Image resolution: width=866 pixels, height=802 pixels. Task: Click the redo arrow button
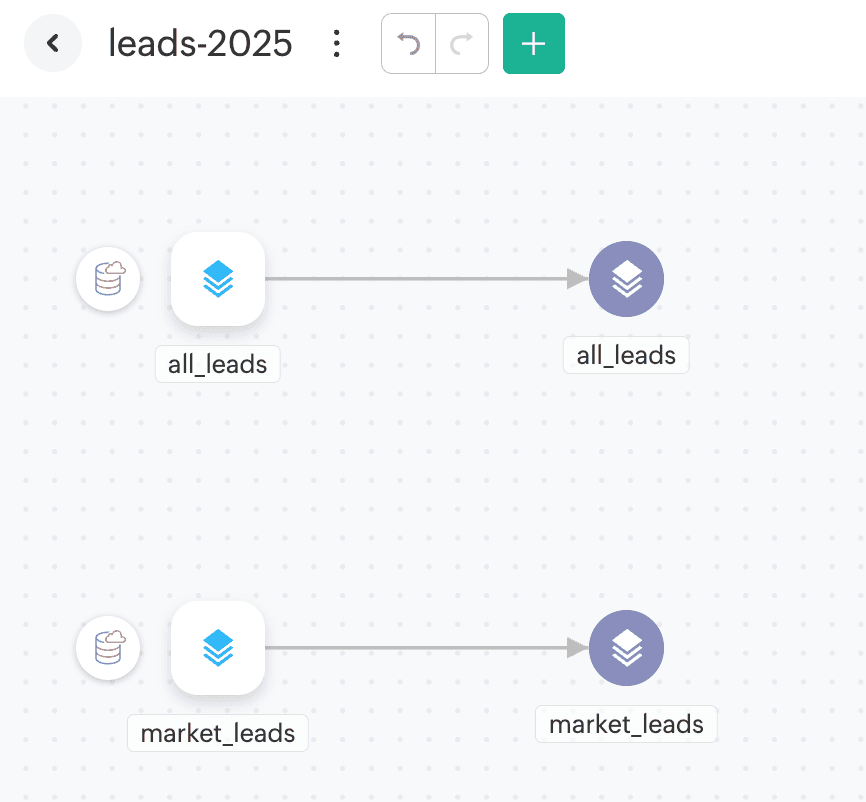[462, 44]
